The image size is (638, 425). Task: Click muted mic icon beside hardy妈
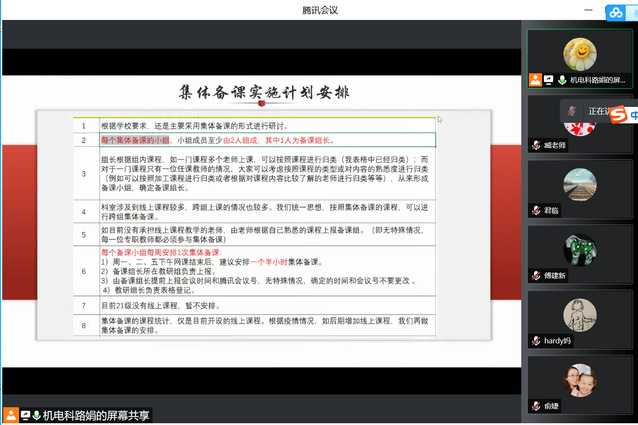pos(536,340)
